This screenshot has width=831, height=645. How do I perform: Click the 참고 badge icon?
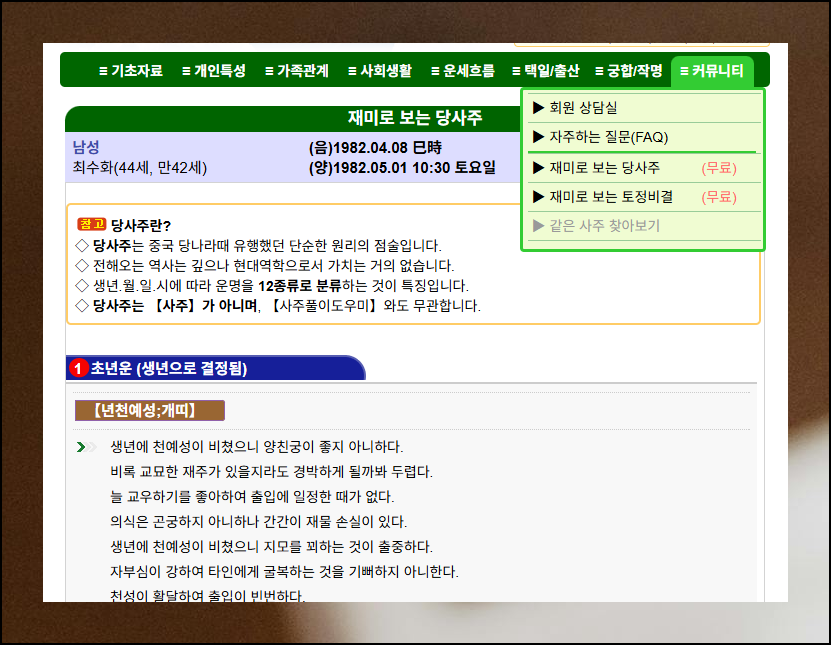92,224
